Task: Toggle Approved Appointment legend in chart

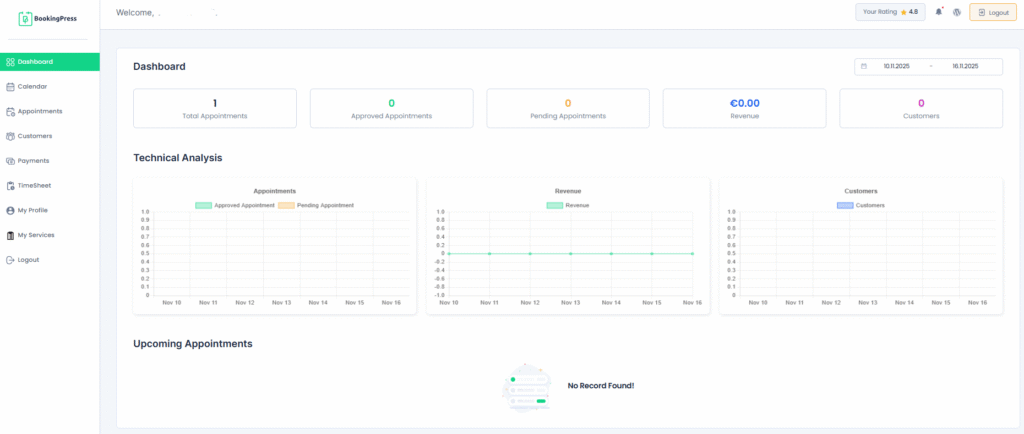Action: (x=204, y=205)
